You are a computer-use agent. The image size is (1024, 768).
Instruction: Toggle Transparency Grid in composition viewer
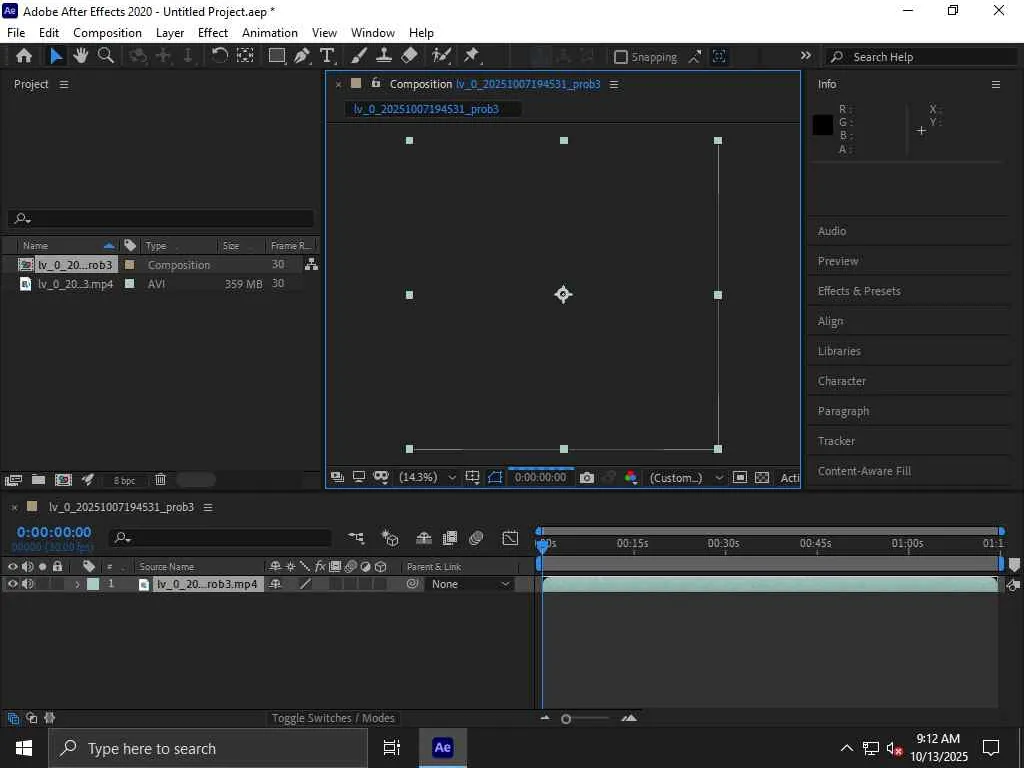pos(762,477)
